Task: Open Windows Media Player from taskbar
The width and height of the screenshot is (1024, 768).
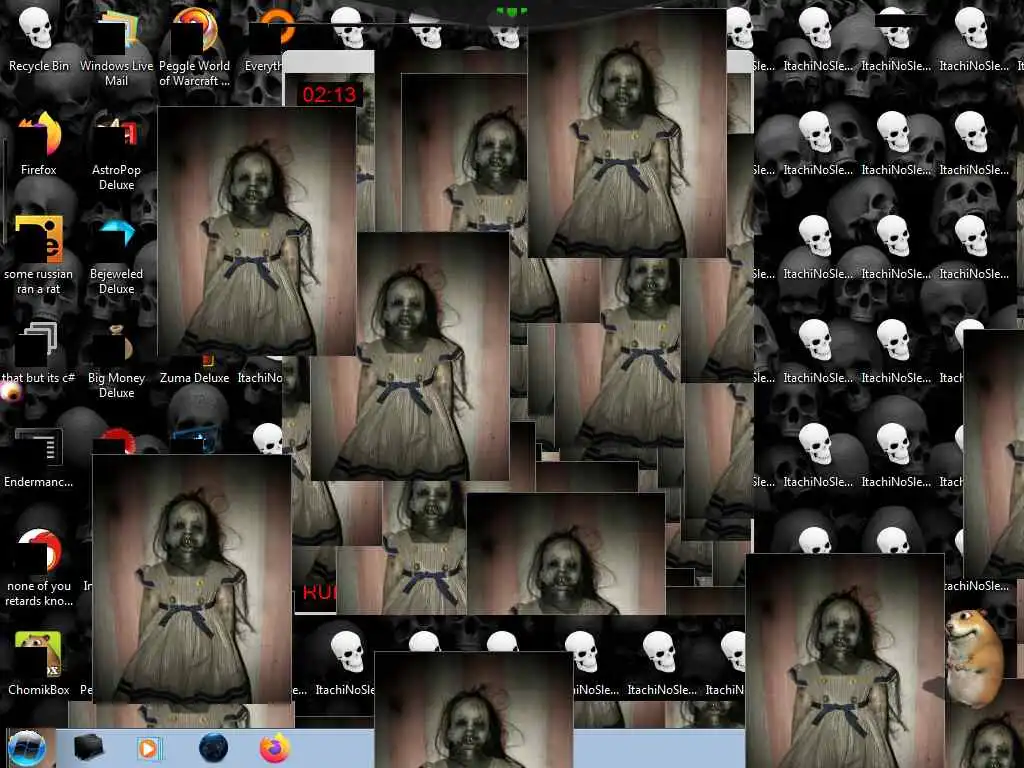Action: (x=149, y=748)
